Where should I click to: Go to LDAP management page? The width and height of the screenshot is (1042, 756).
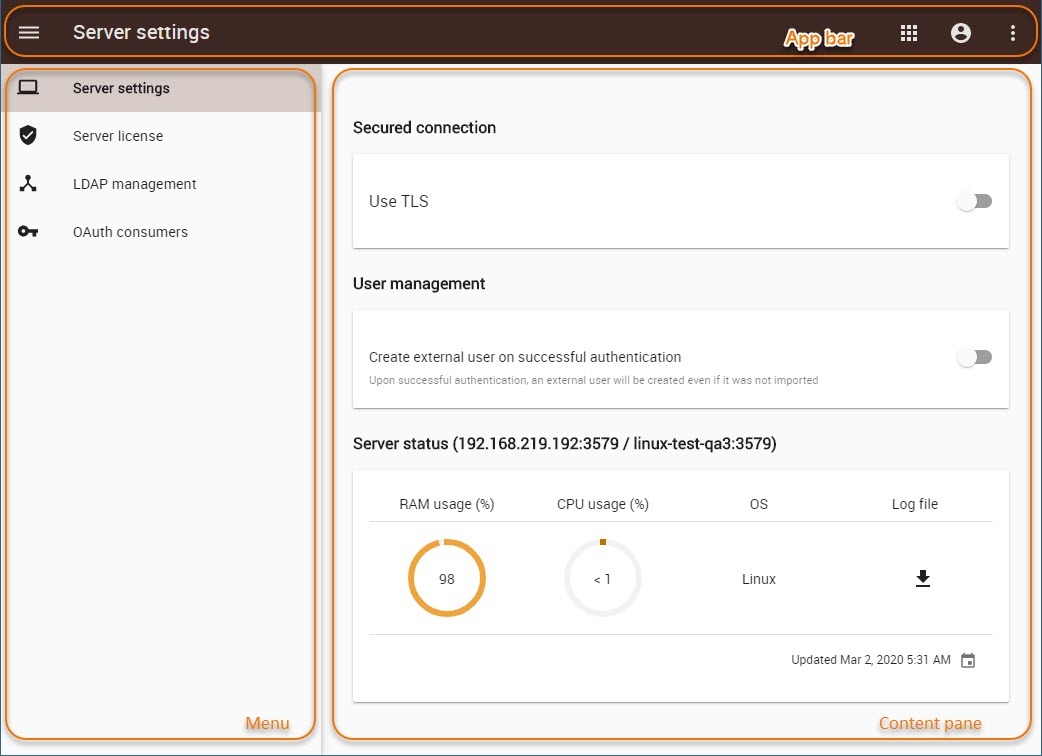pyautogui.click(x=135, y=184)
